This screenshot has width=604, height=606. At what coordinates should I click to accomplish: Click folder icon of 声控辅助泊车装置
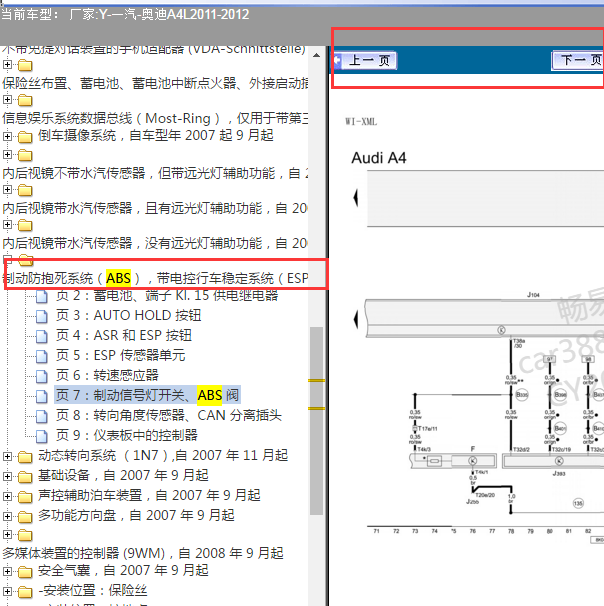point(25,497)
